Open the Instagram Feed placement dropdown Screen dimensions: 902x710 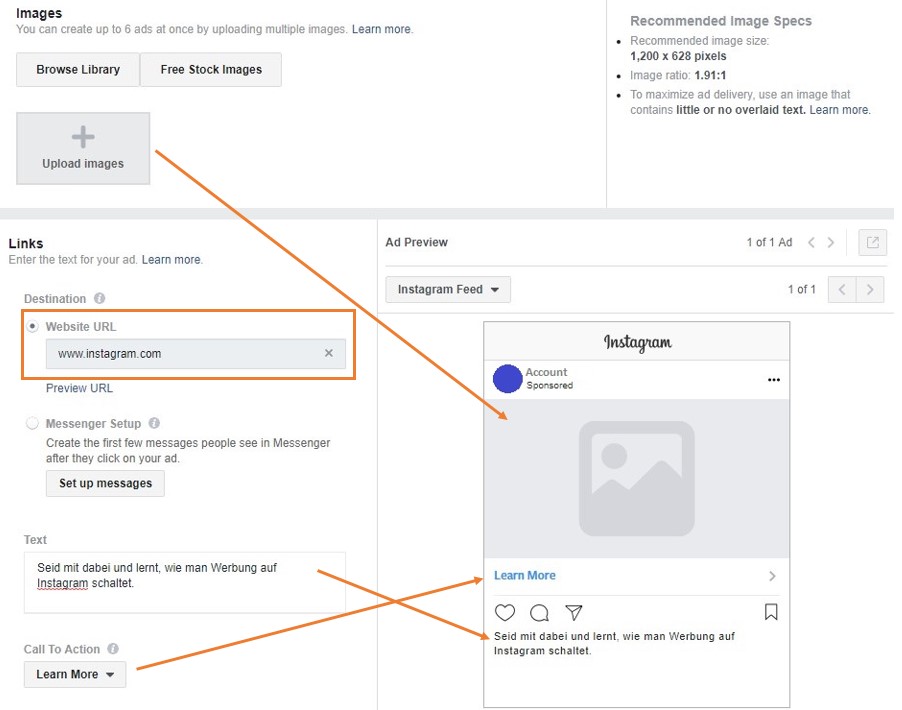[x=448, y=289]
